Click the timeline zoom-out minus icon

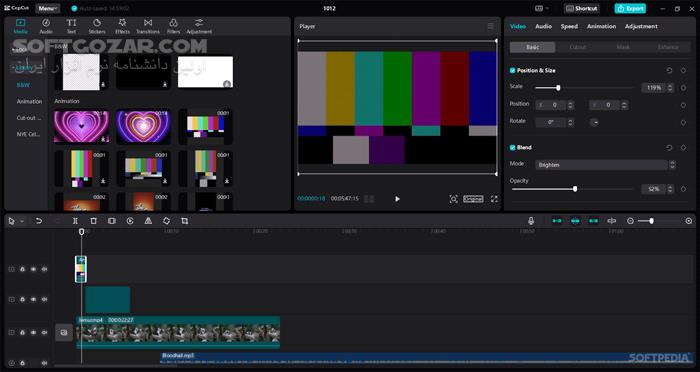coord(630,221)
